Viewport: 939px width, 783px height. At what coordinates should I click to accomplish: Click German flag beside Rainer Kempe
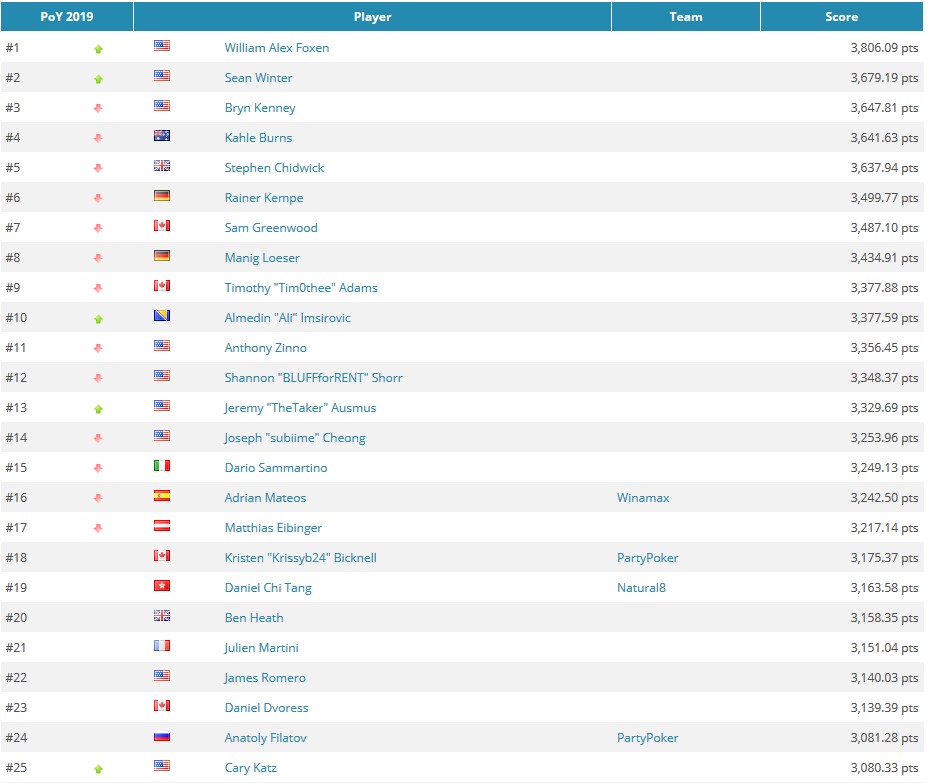pos(162,196)
